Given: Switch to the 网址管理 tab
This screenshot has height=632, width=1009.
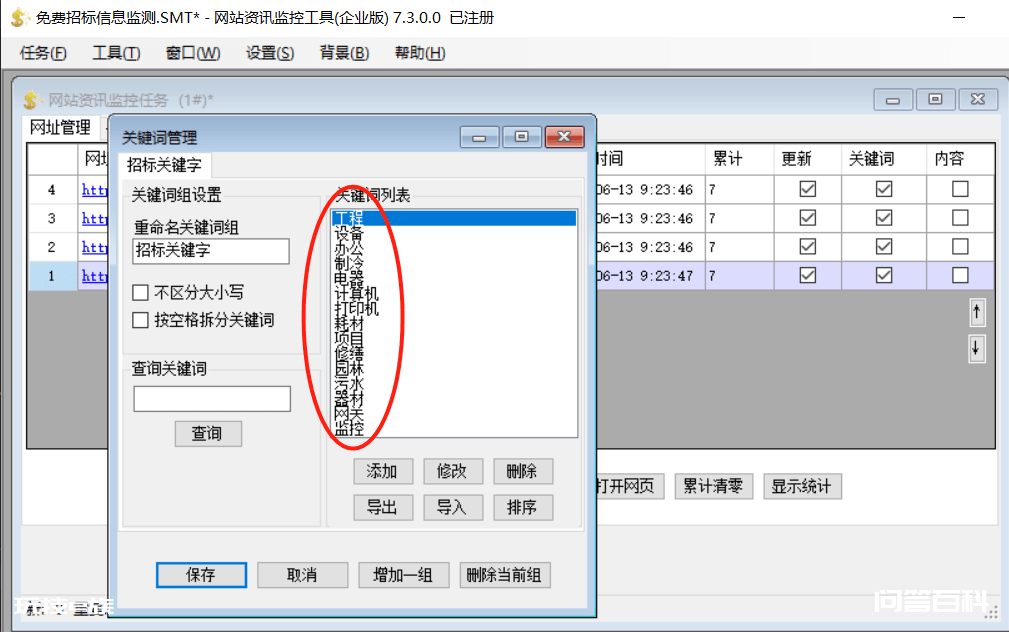Looking at the screenshot, I should (60, 127).
